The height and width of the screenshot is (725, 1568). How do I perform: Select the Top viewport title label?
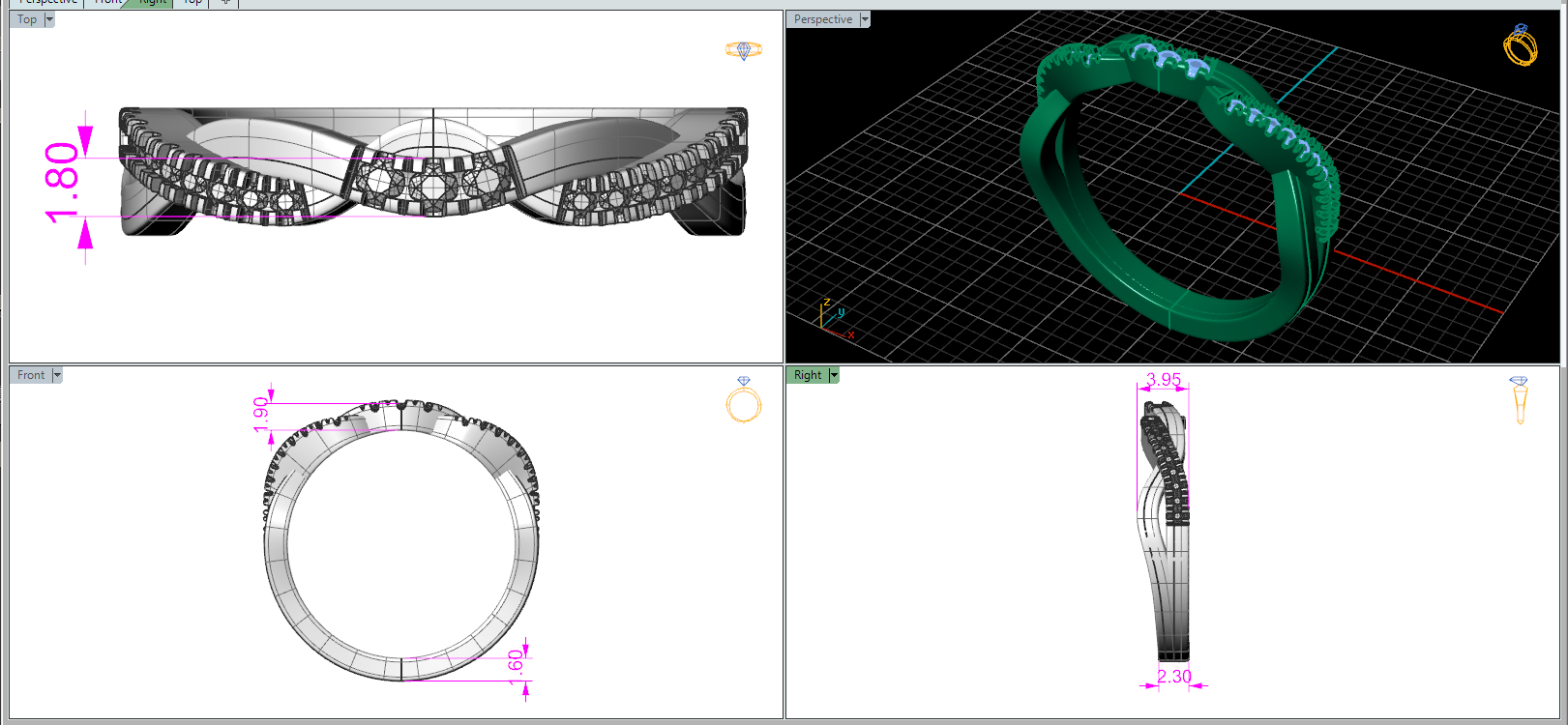click(27, 19)
